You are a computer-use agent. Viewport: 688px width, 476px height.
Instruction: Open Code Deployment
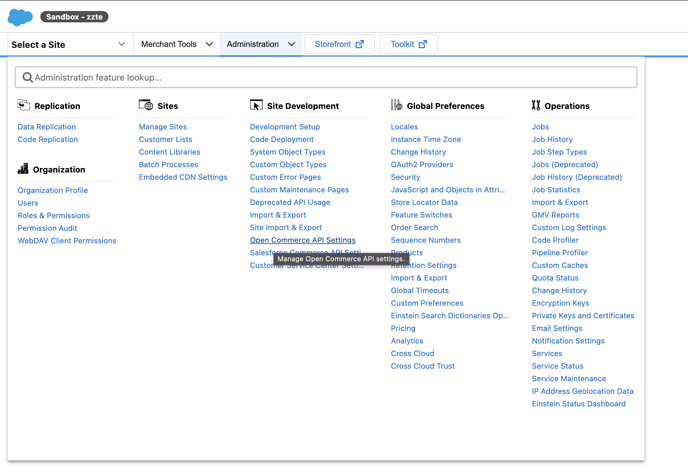tap(282, 140)
